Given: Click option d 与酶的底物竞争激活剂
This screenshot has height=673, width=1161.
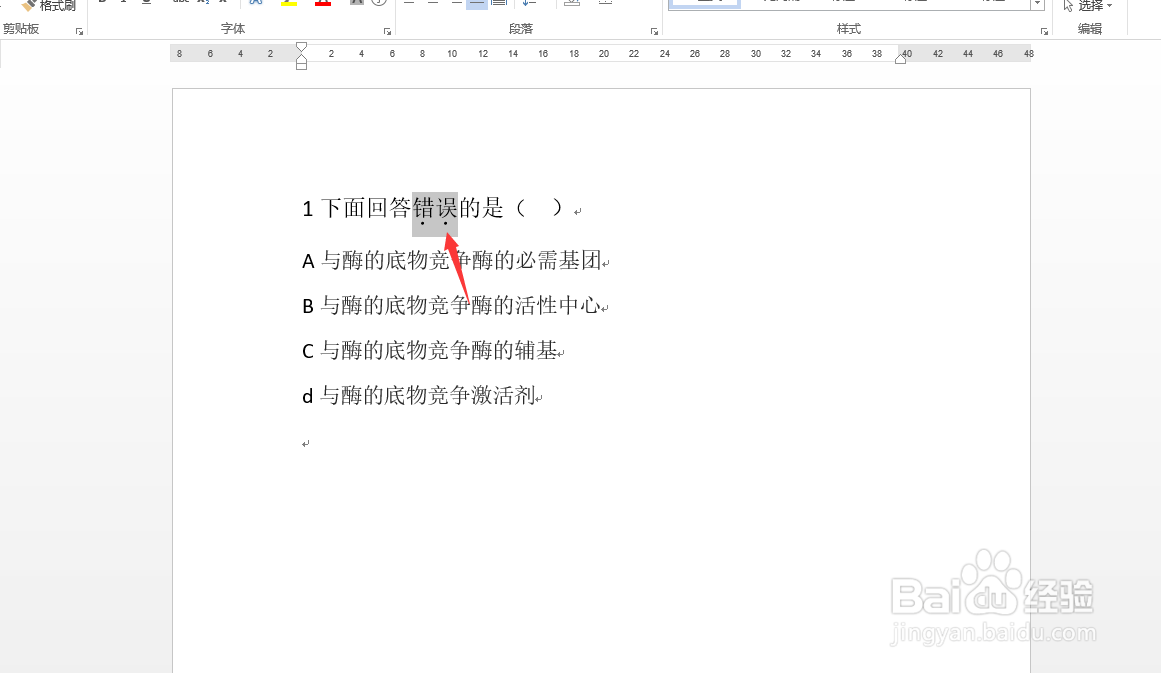Looking at the screenshot, I should [418, 396].
